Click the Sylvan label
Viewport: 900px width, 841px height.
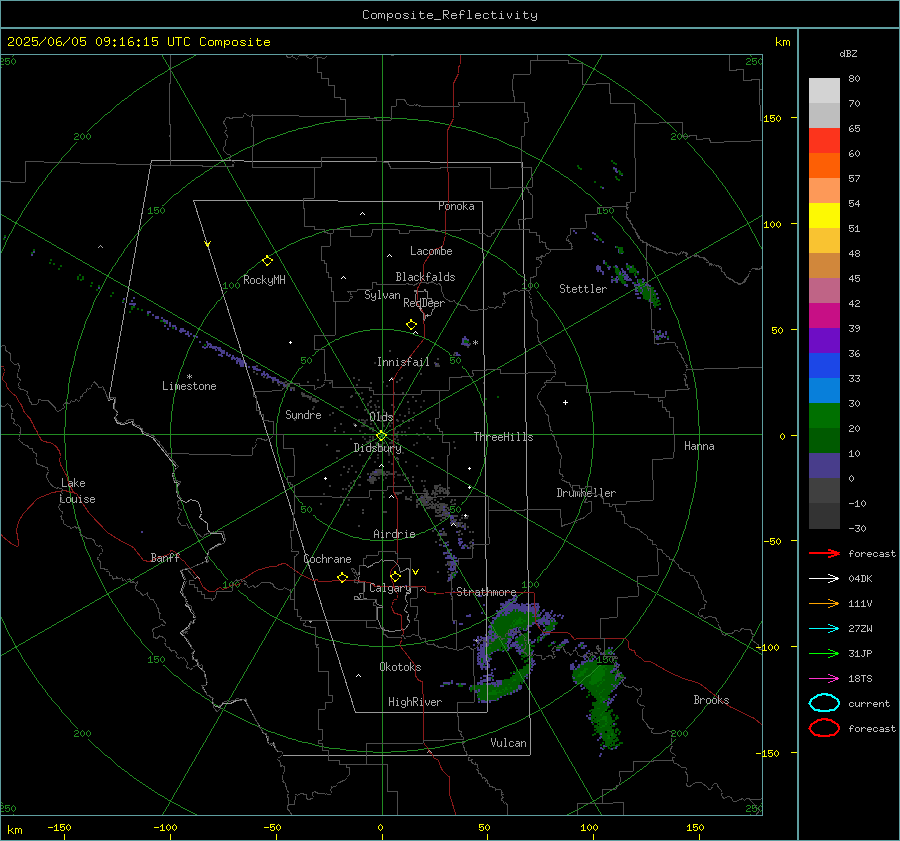(382, 295)
